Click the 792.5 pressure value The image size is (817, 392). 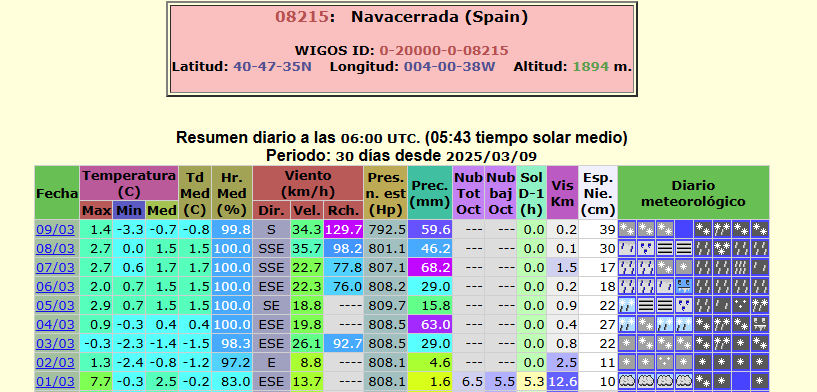coord(386,229)
